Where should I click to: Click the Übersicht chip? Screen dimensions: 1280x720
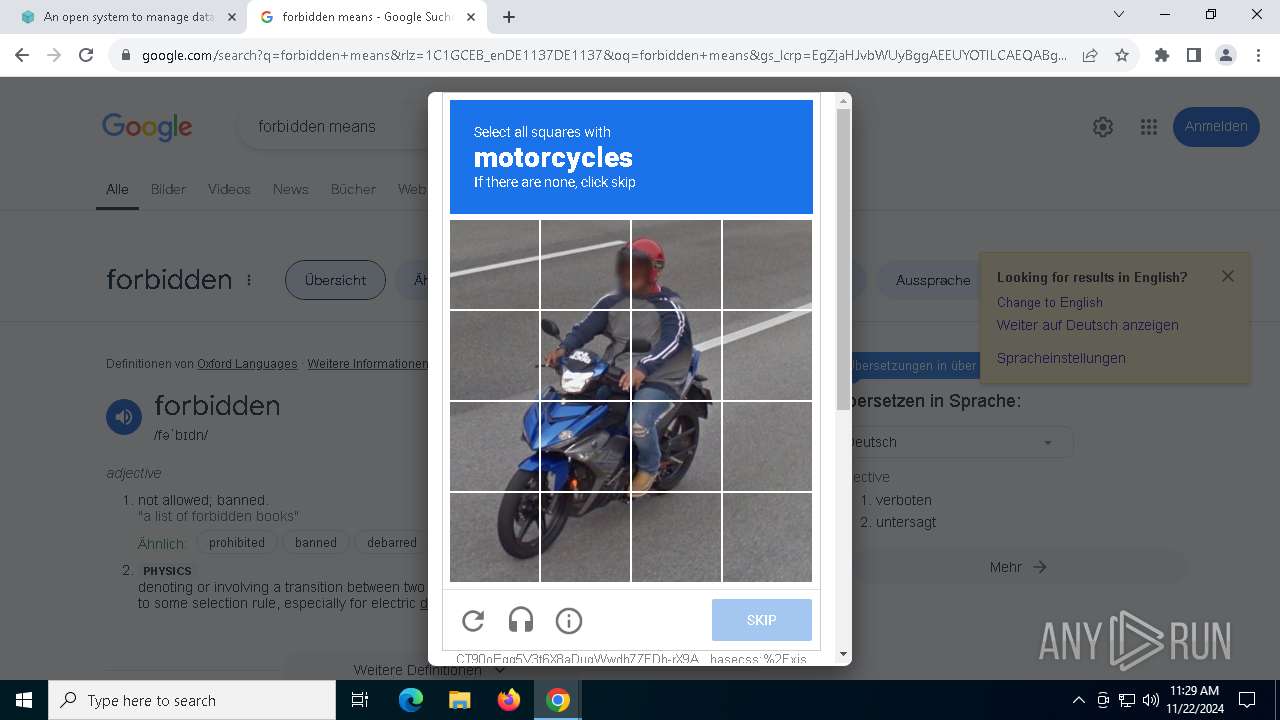[335, 280]
